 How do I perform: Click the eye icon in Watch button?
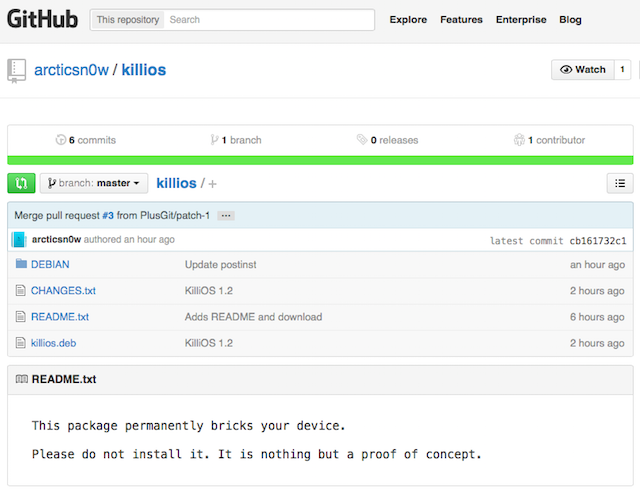pyautogui.click(x=566, y=69)
